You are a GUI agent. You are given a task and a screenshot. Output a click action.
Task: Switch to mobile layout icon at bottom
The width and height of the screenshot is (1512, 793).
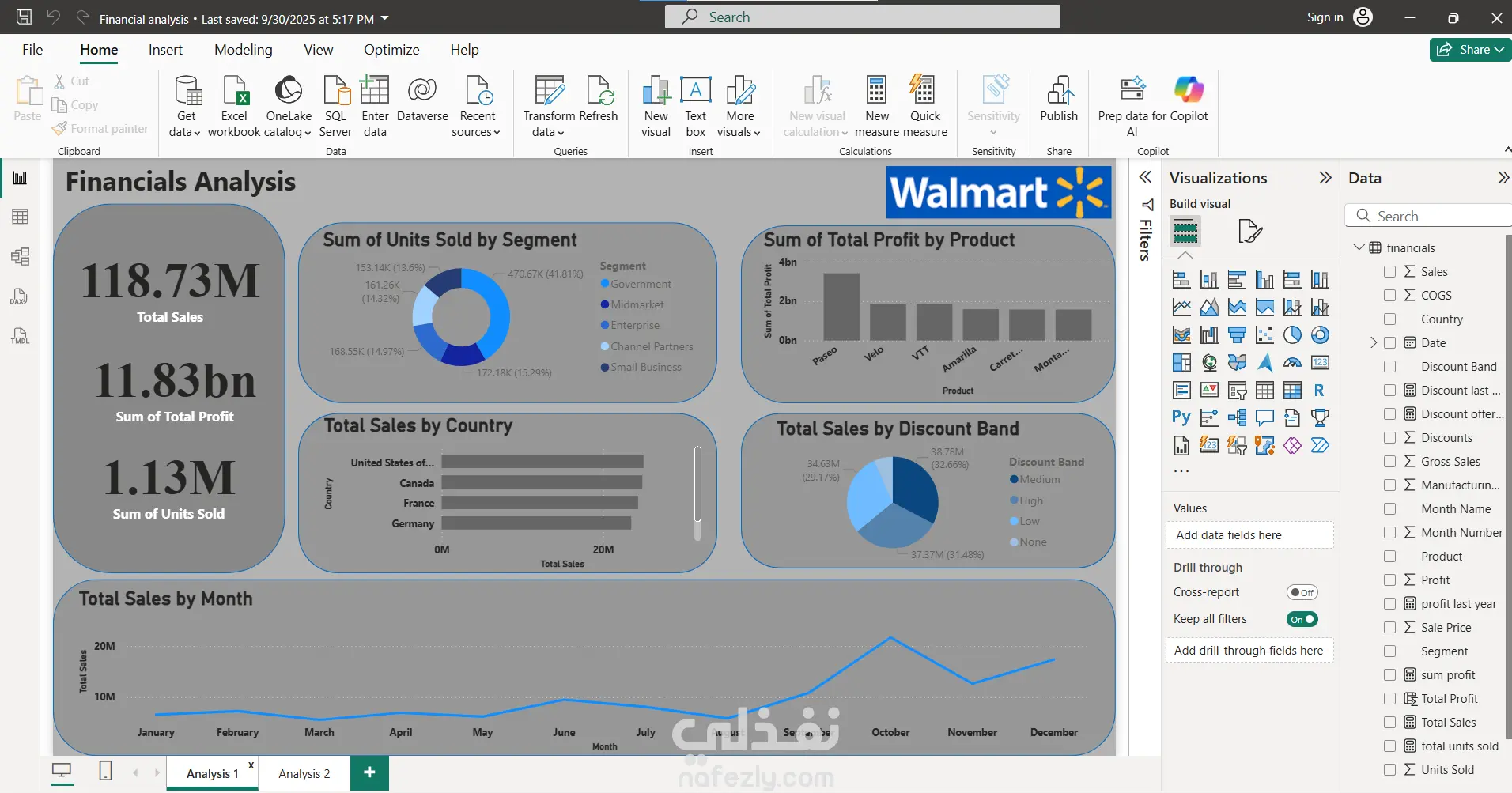(x=106, y=771)
